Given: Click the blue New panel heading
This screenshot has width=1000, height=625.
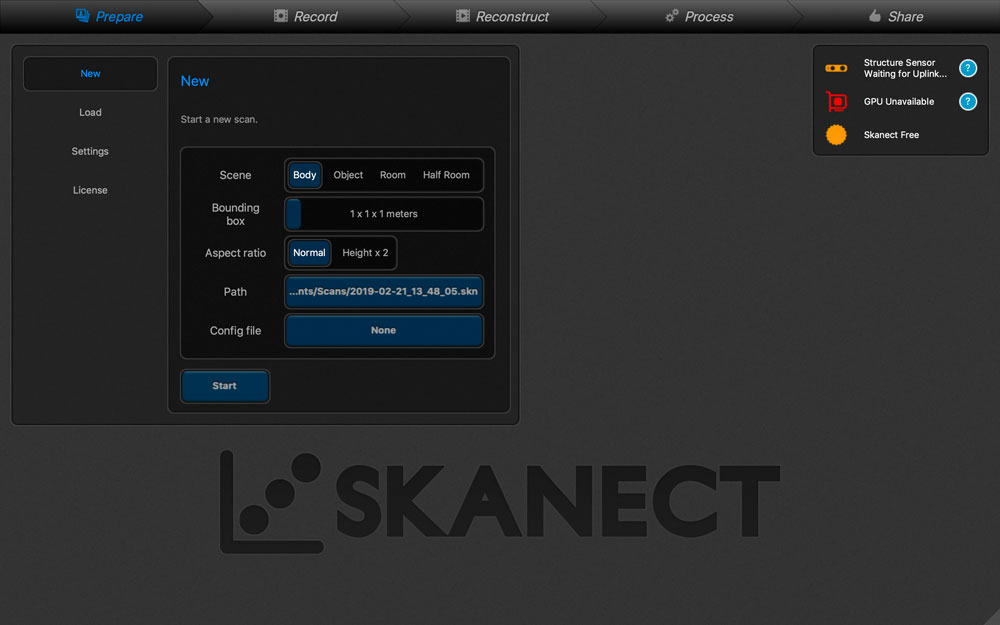Looking at the screenshot, I should click(x=195, y=81).
